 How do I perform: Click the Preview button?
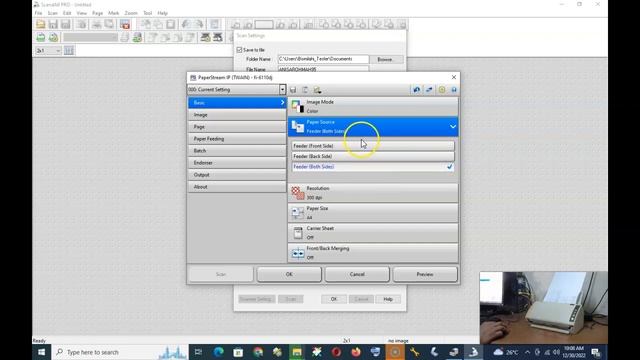coord(425,274)
